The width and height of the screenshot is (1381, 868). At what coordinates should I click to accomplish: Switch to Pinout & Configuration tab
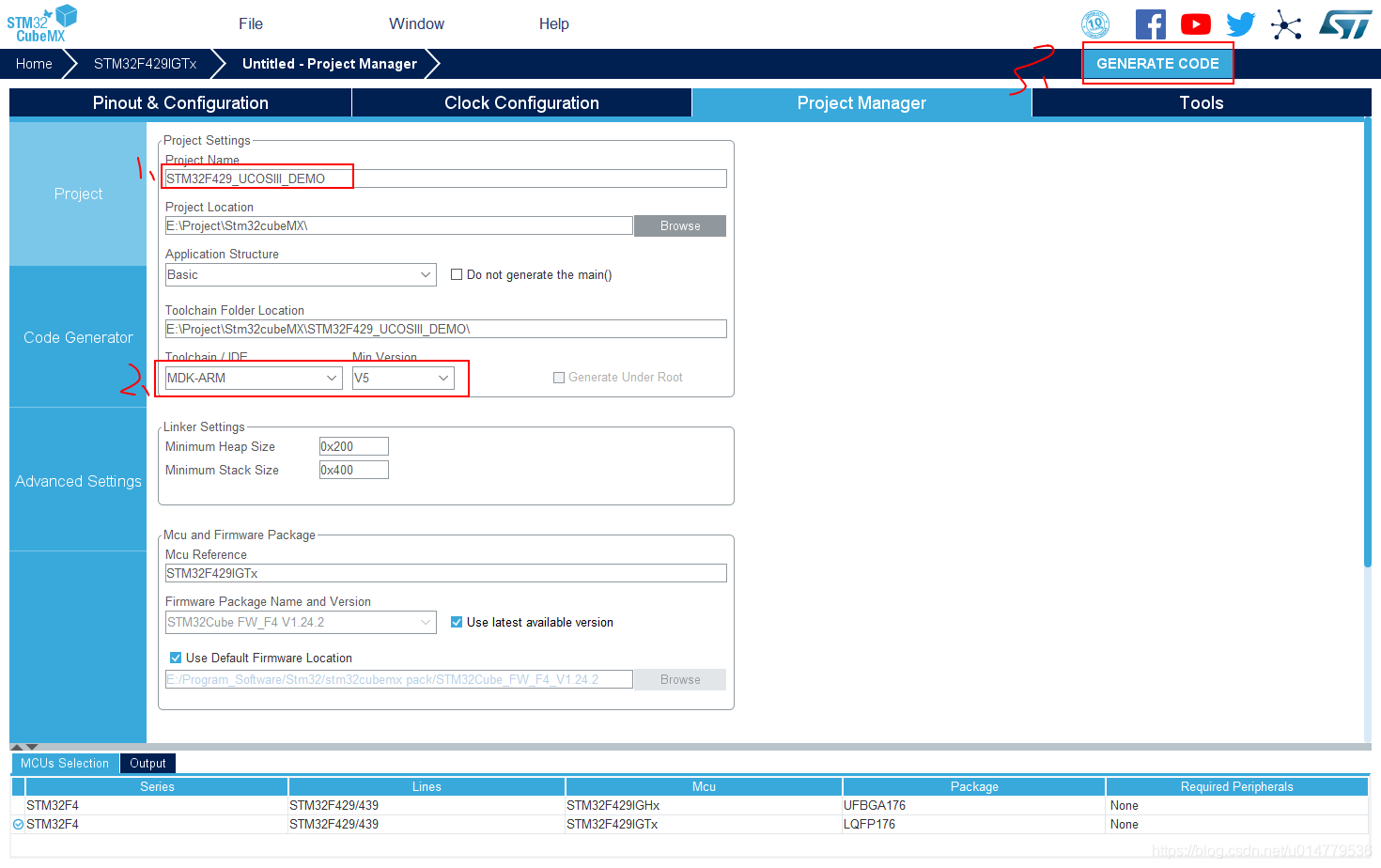[x=180, y=103]
